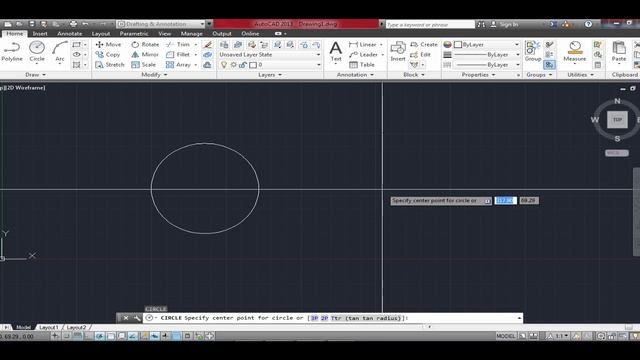
Task: Select the Fillet tool
Action: pos(178,54)
